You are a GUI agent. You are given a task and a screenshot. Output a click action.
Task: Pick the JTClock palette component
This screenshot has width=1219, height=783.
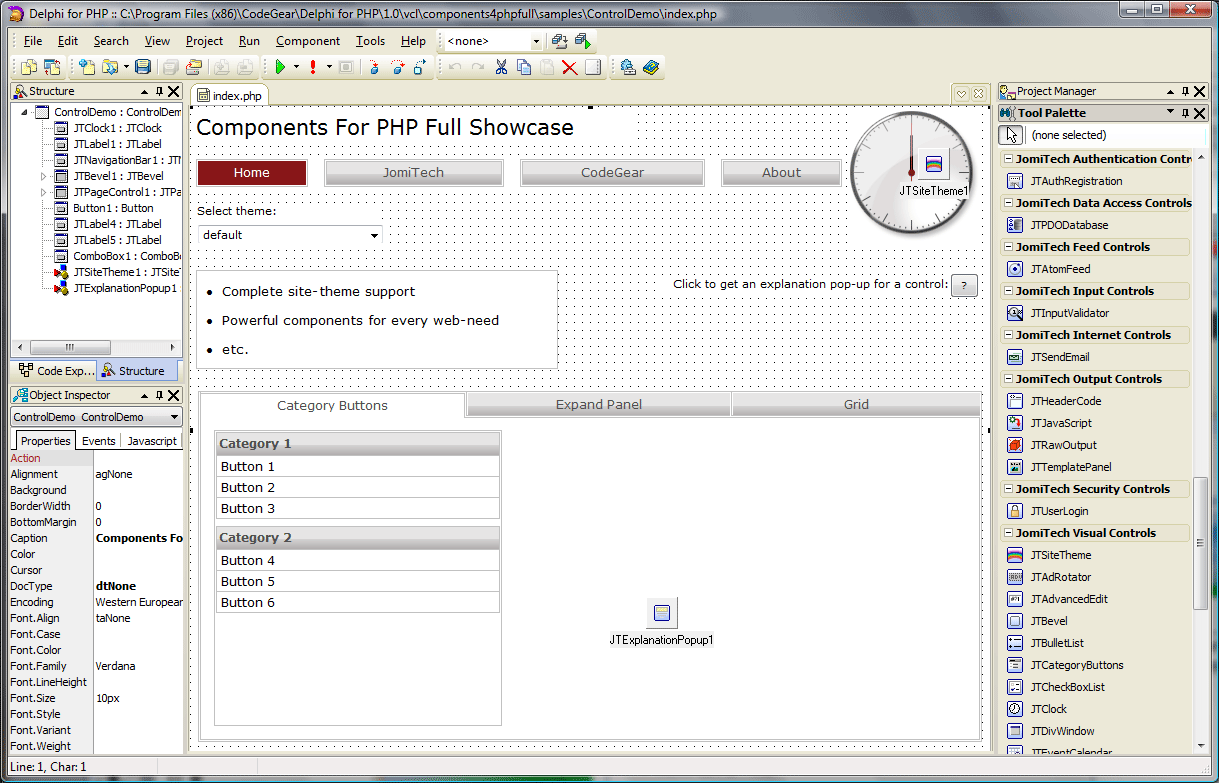click(1048, 709)
